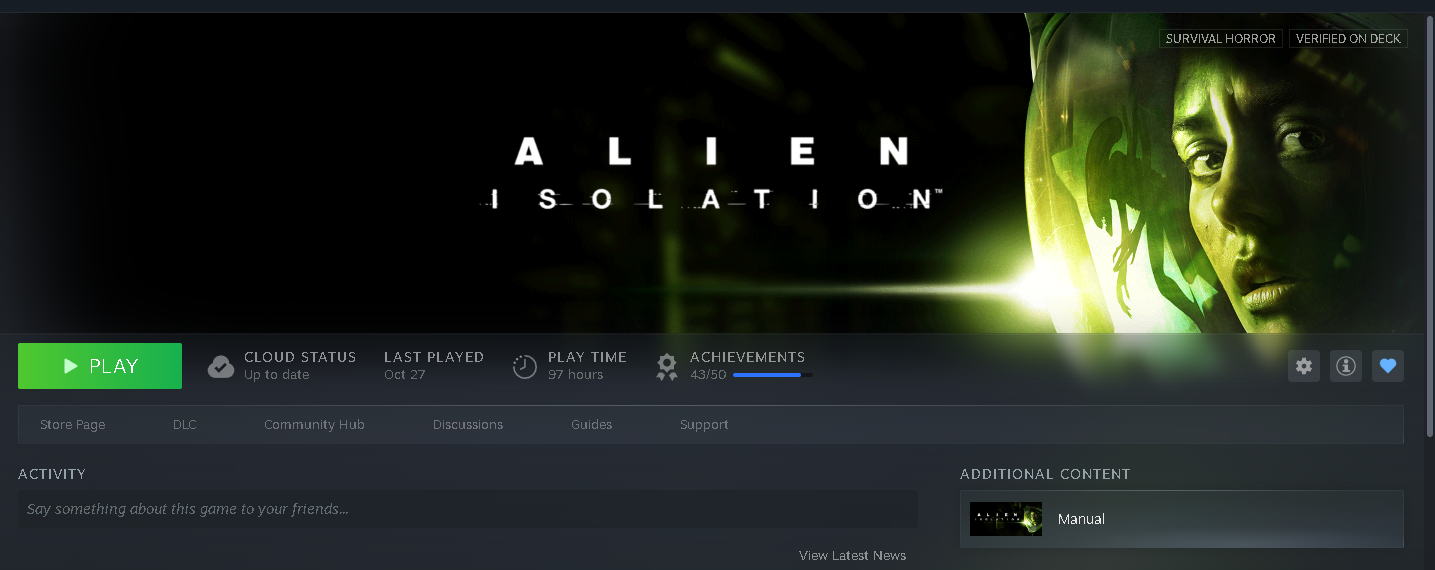Open the Manual additional content item
The image size is (1435, 570).
click(1182, 519)
